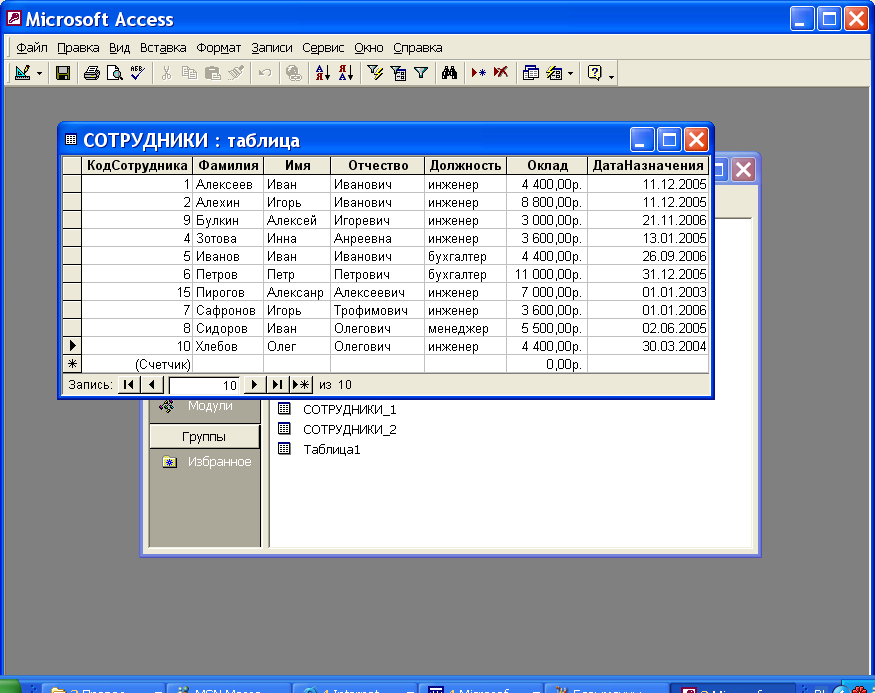Click the Sort Ascending icon
Image resolution: width=875 pixels, height=693 pixels.
323,73
